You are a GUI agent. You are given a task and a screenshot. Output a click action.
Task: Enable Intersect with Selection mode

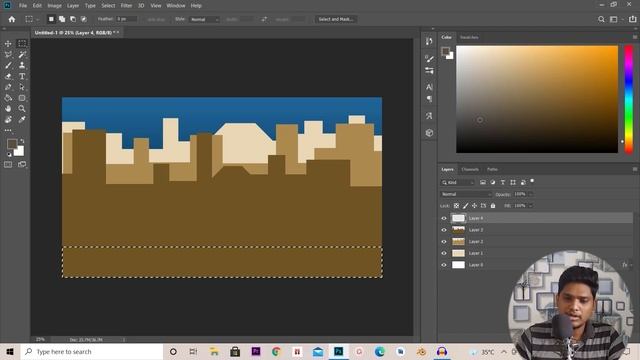(84, 19)
